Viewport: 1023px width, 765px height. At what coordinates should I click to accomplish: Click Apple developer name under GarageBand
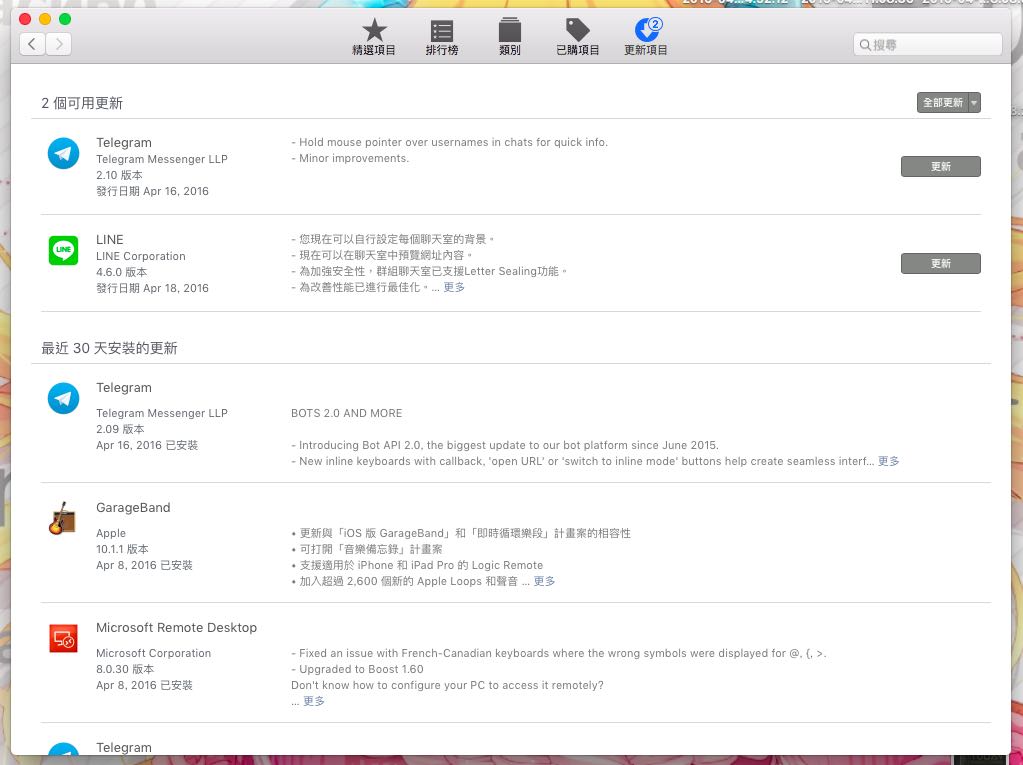111,533
